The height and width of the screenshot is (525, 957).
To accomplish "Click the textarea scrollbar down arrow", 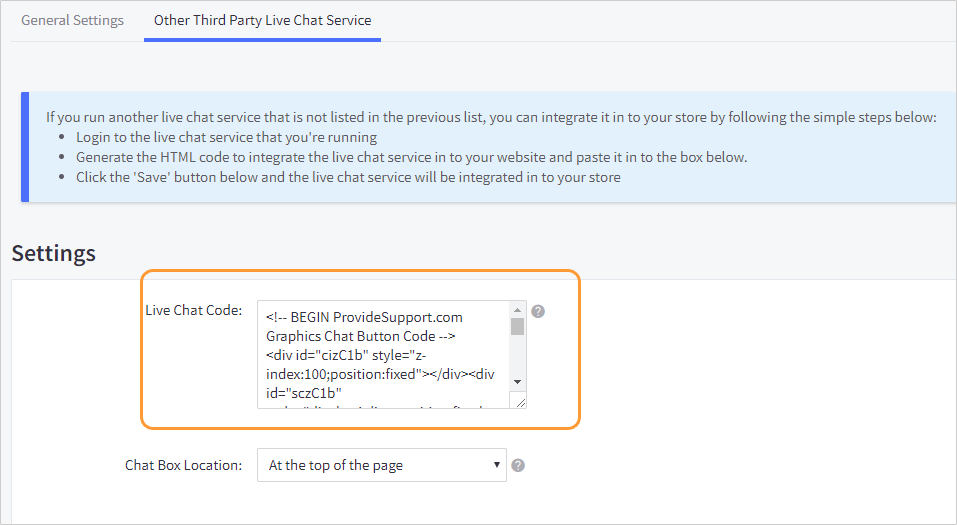I will tap(518, 382).
